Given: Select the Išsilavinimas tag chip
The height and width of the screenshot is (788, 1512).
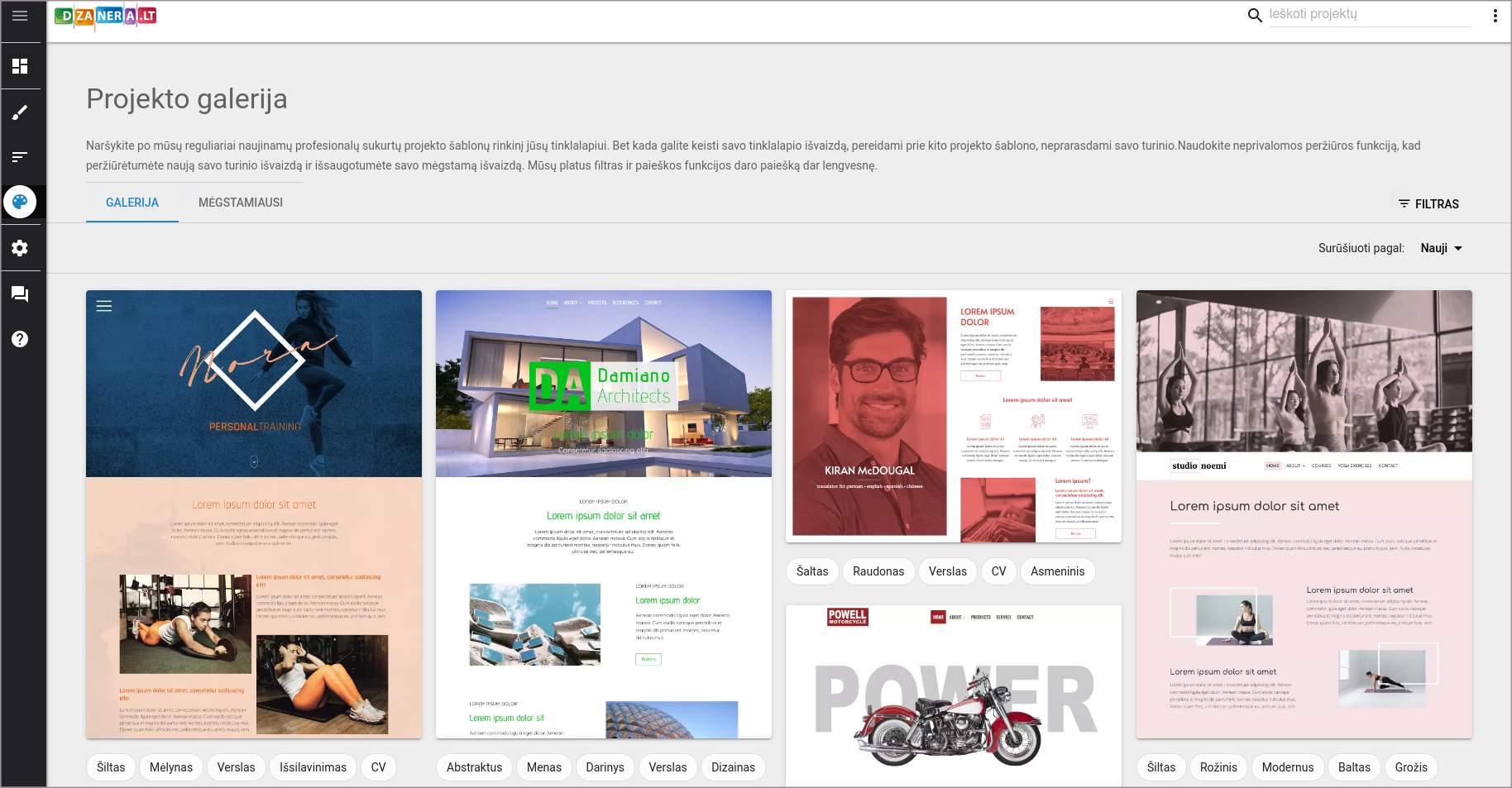Looking at the screenshot, I should 313,767.
